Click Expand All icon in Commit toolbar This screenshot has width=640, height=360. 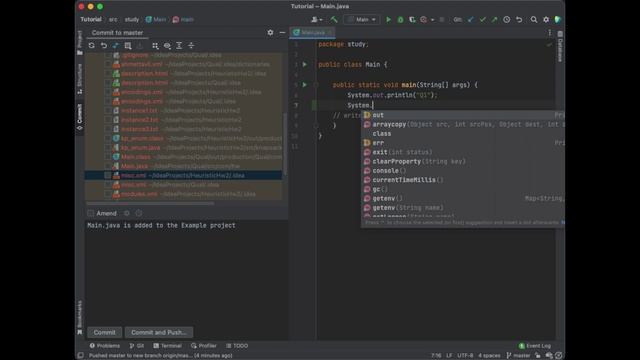coord(179,46)
